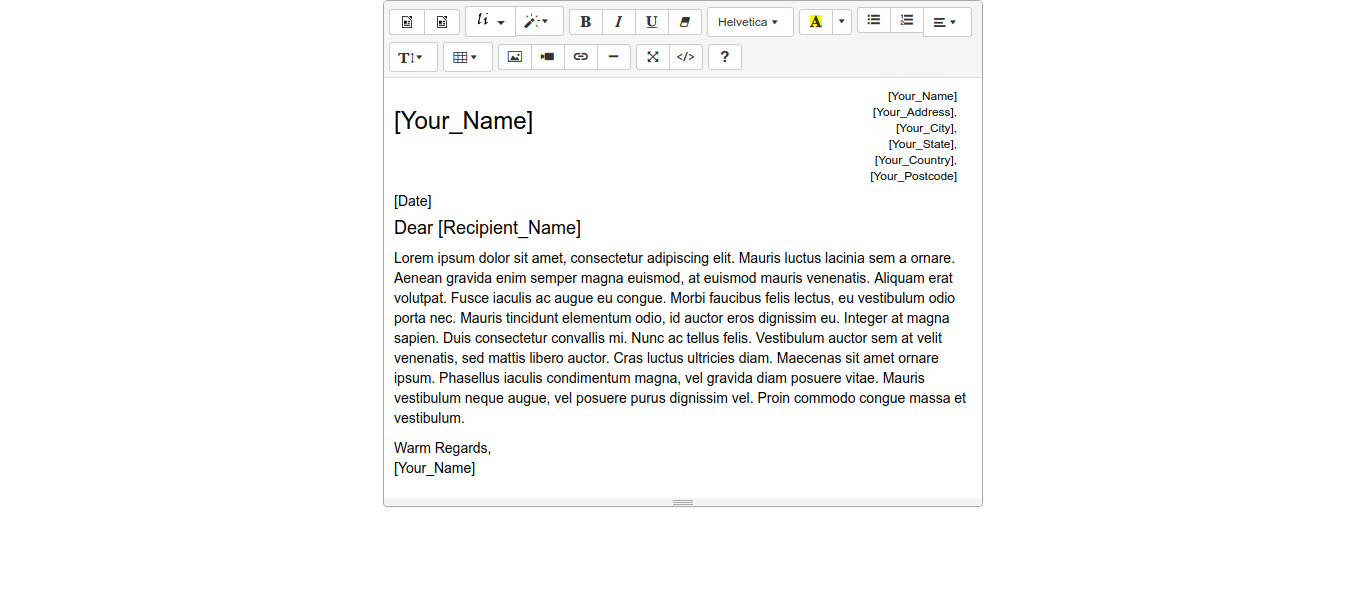This screenshot has height=601, width=1366.
Task: Click the insert picture icon
Action: (515, 57)
